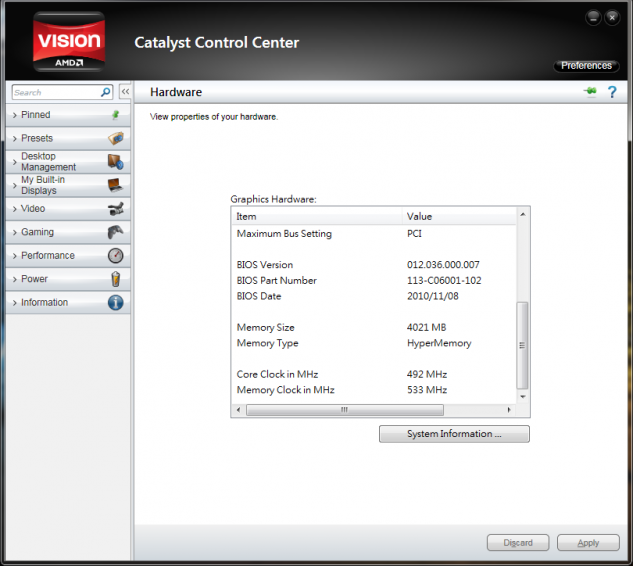Click the blue Information icon

116,303
